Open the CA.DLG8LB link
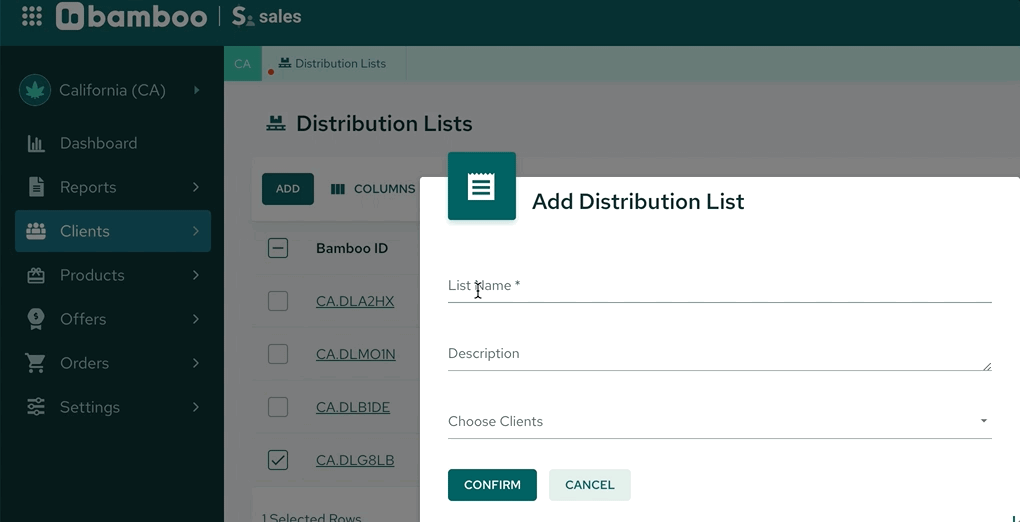This screenshot has width=1020, height=522. [355, 460]
